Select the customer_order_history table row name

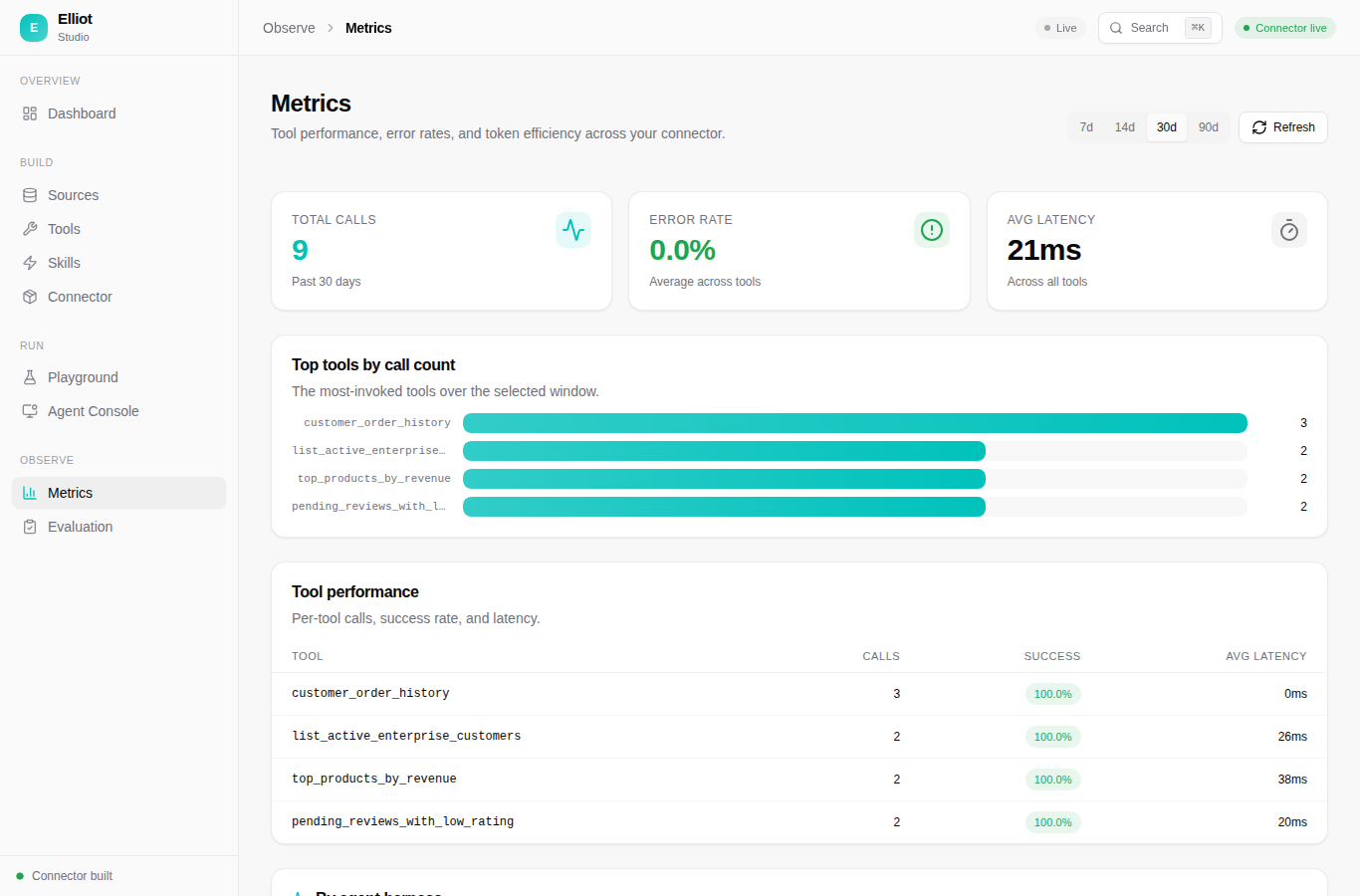370,693
